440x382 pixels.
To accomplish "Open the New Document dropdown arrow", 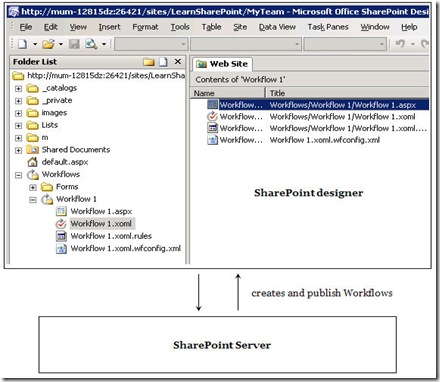I will (x=35, y=44).
